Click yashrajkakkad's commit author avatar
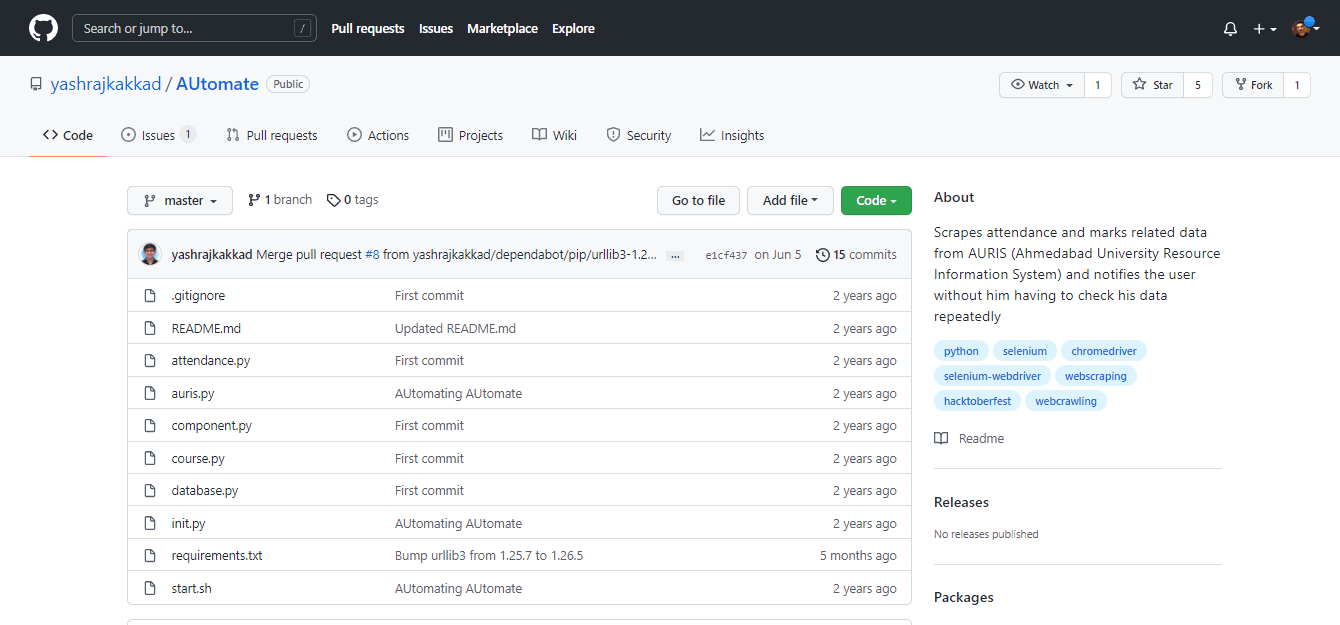This screenshot has height=625, width=1340. [150, 254]
